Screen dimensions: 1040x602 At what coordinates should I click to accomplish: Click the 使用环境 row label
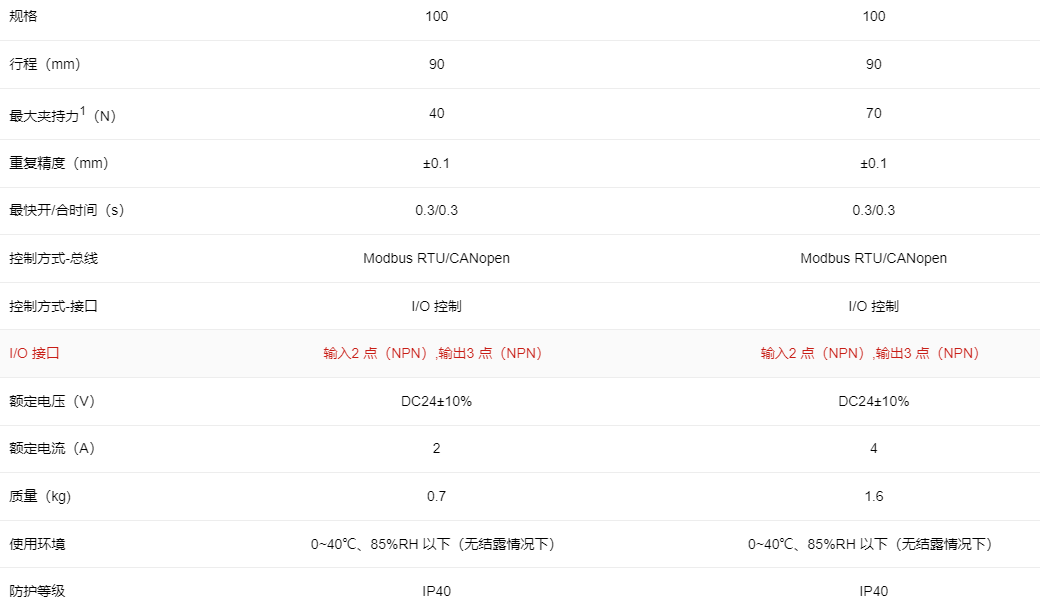click(x=37, y=544)
